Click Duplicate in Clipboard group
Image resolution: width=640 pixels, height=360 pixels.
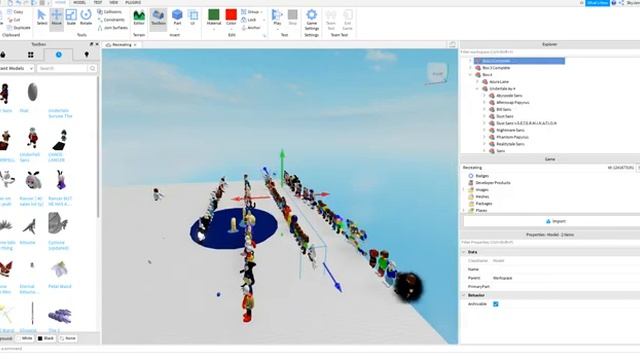pos(19,28)
